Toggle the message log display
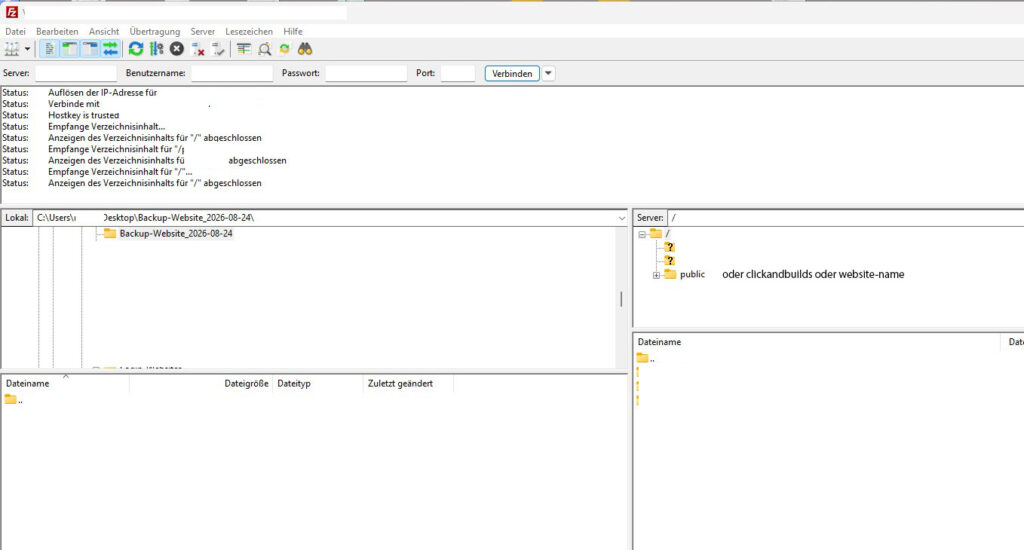The height and width of the screenshot is (550, 1024). tap(49, 49)
